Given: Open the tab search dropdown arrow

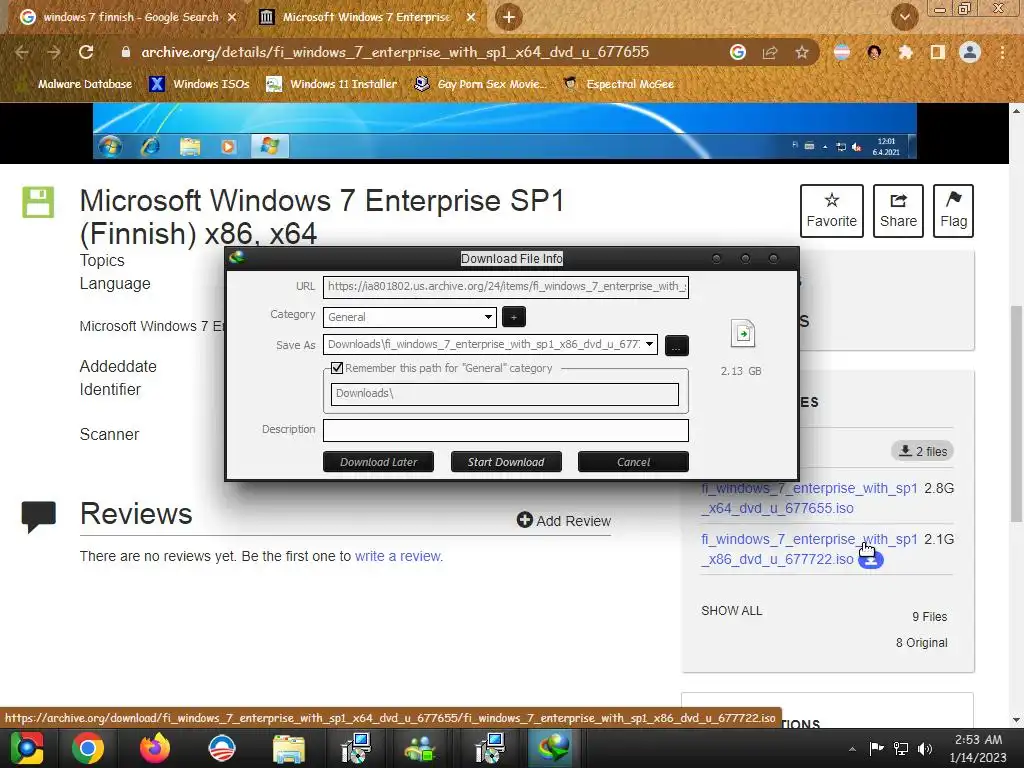Looking at the screenshot, I should 904,17.
